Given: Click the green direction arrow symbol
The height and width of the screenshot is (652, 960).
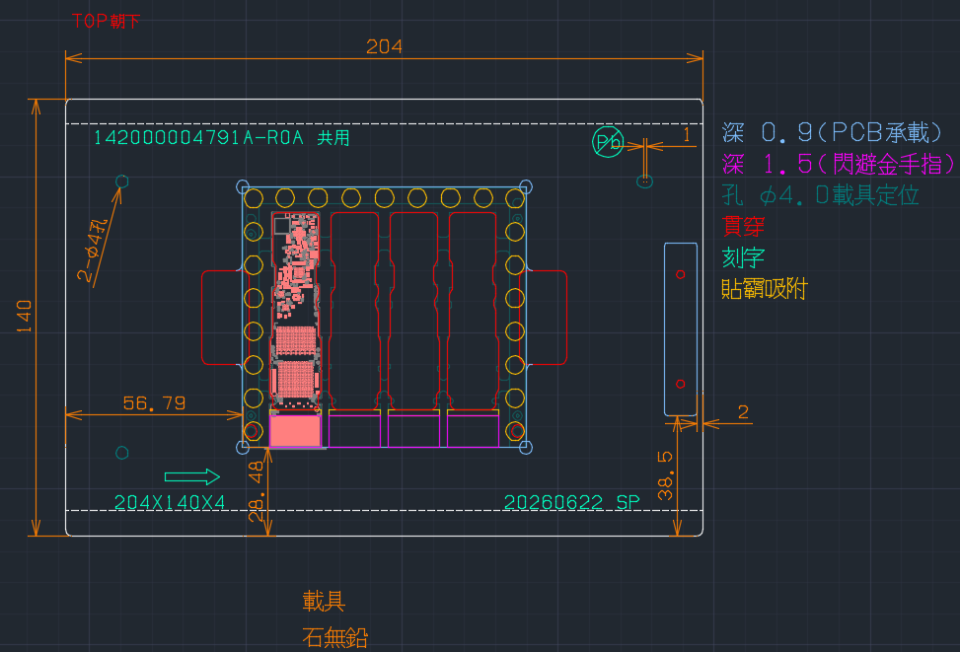Looking at the screenshot, I should click(x=192, y=477).
